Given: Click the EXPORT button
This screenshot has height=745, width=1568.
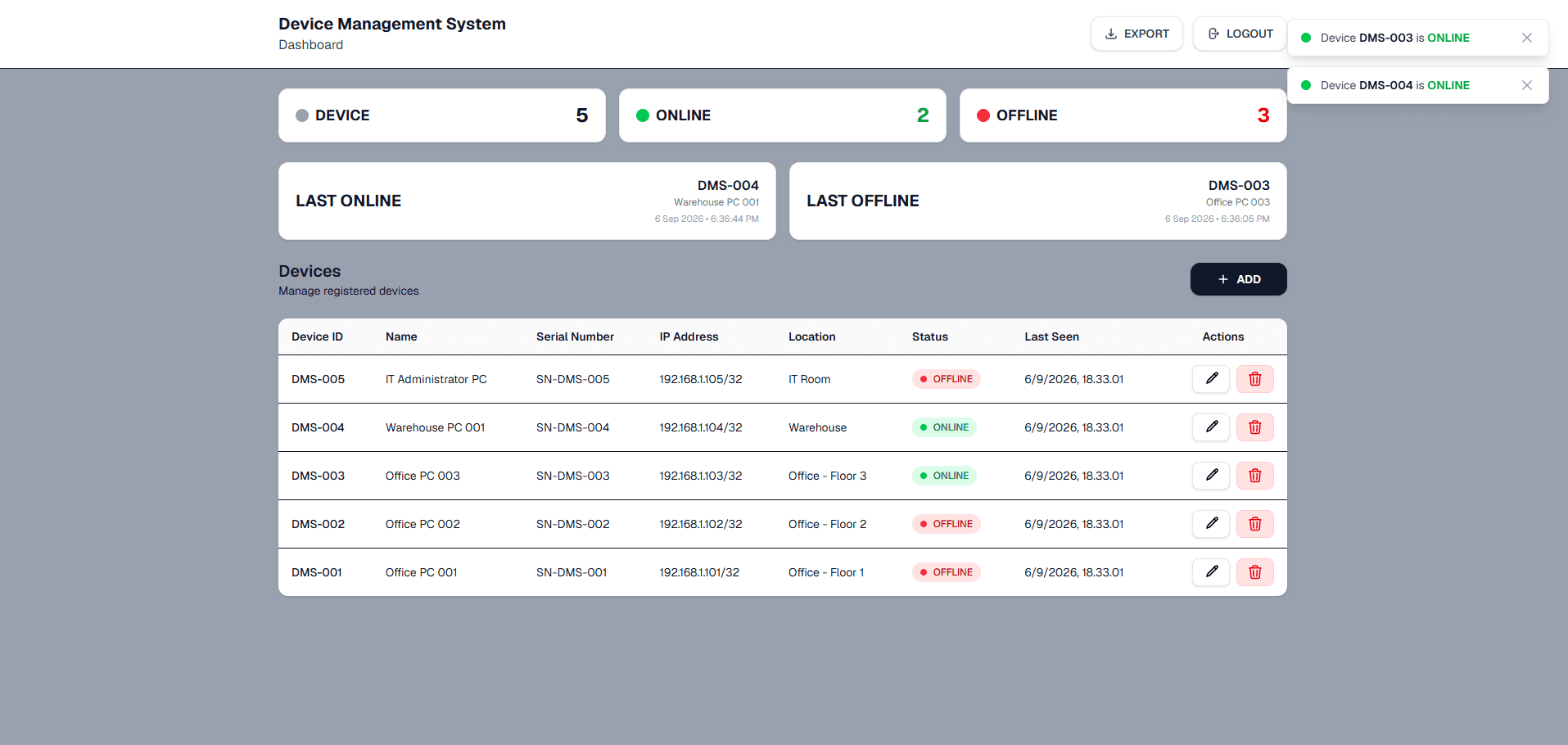Looking at the screenshot, I should tap(1136, 34).
